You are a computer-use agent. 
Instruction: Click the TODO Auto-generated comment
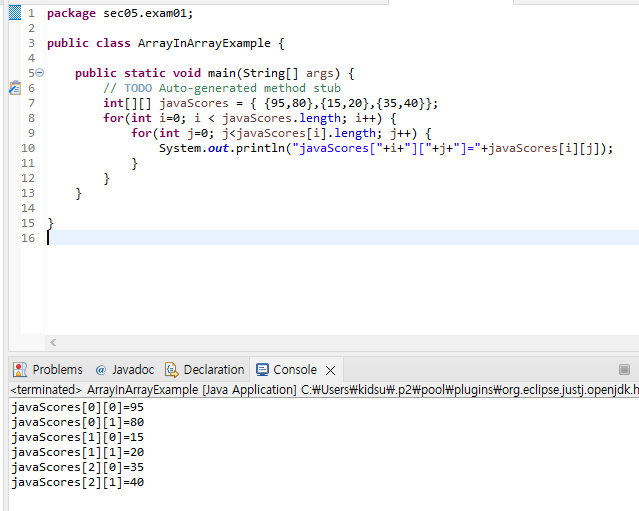pyautogui.click(x=222, y=88)
